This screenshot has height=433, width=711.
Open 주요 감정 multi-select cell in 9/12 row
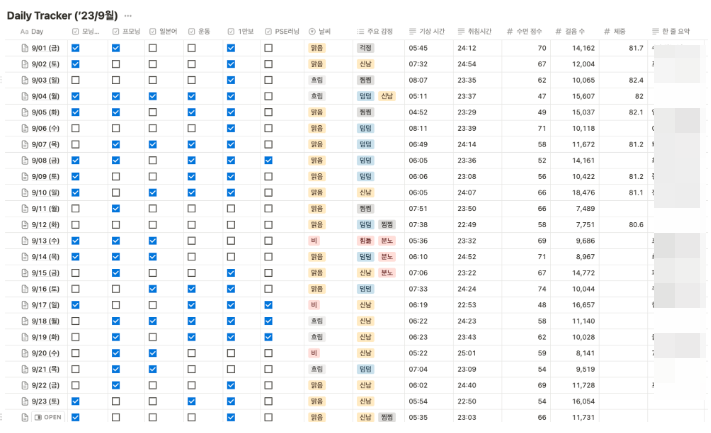[379, 225]
